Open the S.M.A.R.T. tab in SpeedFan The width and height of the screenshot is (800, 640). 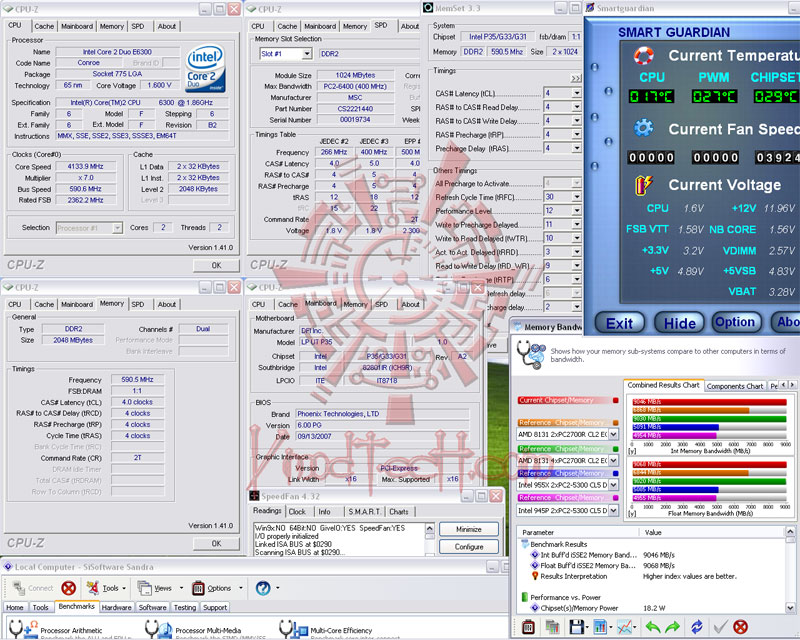coord(364,511)
